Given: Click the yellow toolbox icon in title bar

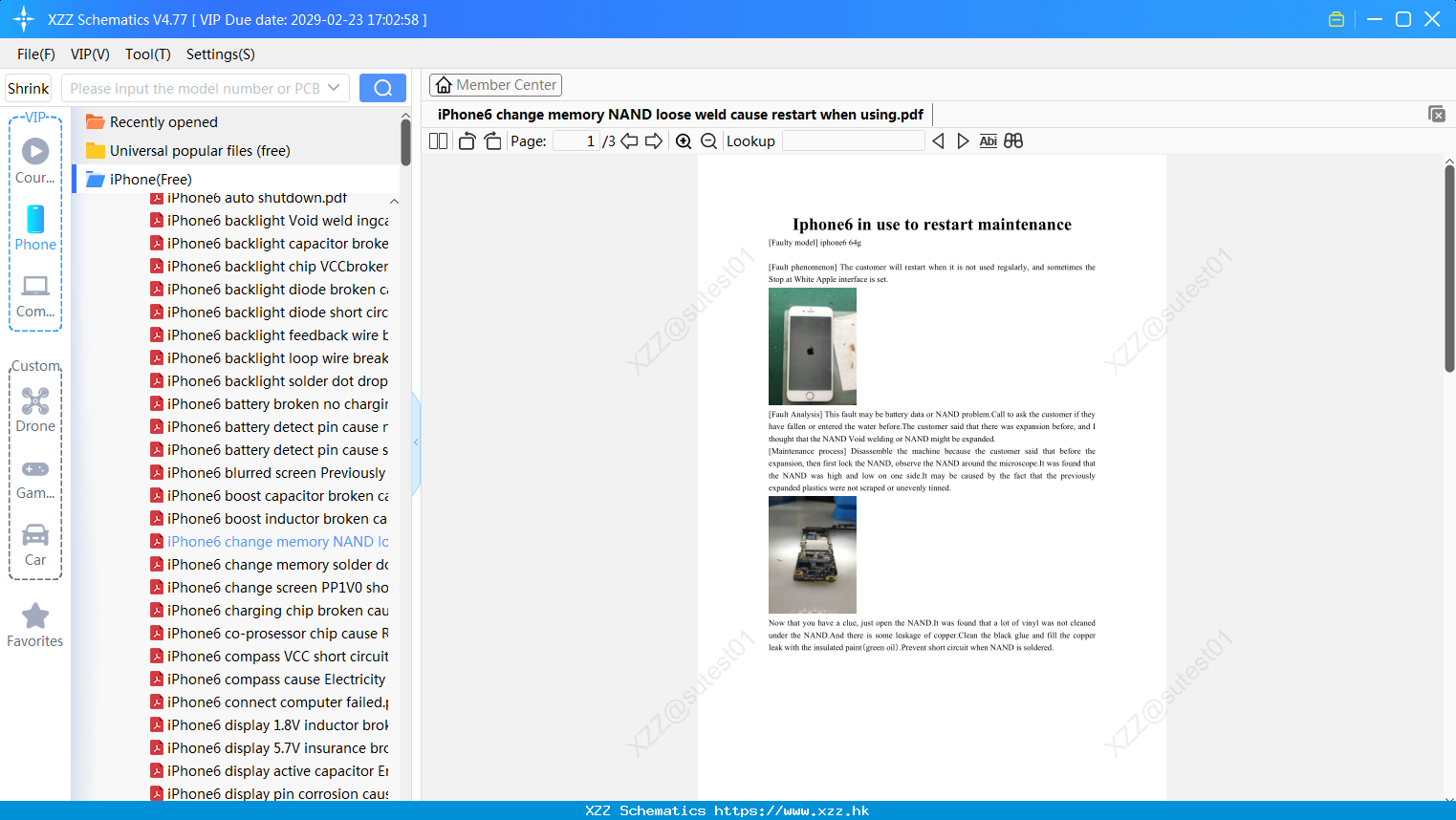Looking at the screenshot, I should [x=1336, y=19].
